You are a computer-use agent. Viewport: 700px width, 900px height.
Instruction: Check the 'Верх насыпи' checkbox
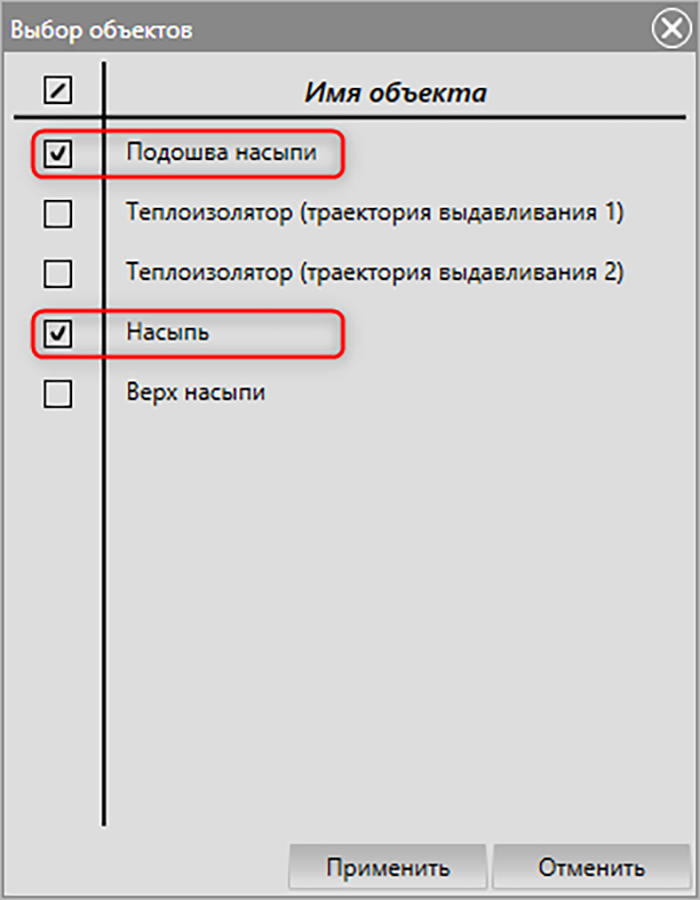(x=58, y=394)
